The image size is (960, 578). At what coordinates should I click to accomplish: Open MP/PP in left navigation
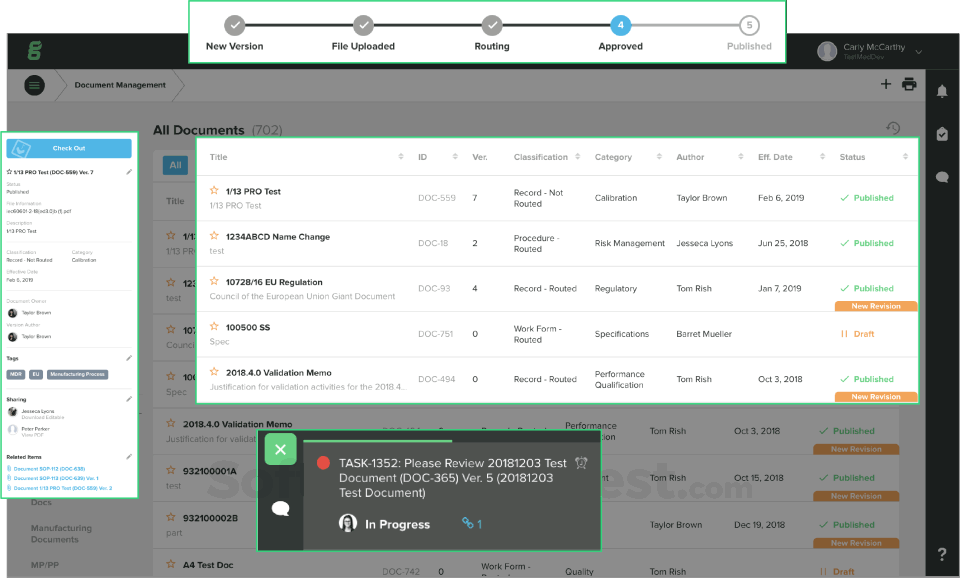coord(45,565)
